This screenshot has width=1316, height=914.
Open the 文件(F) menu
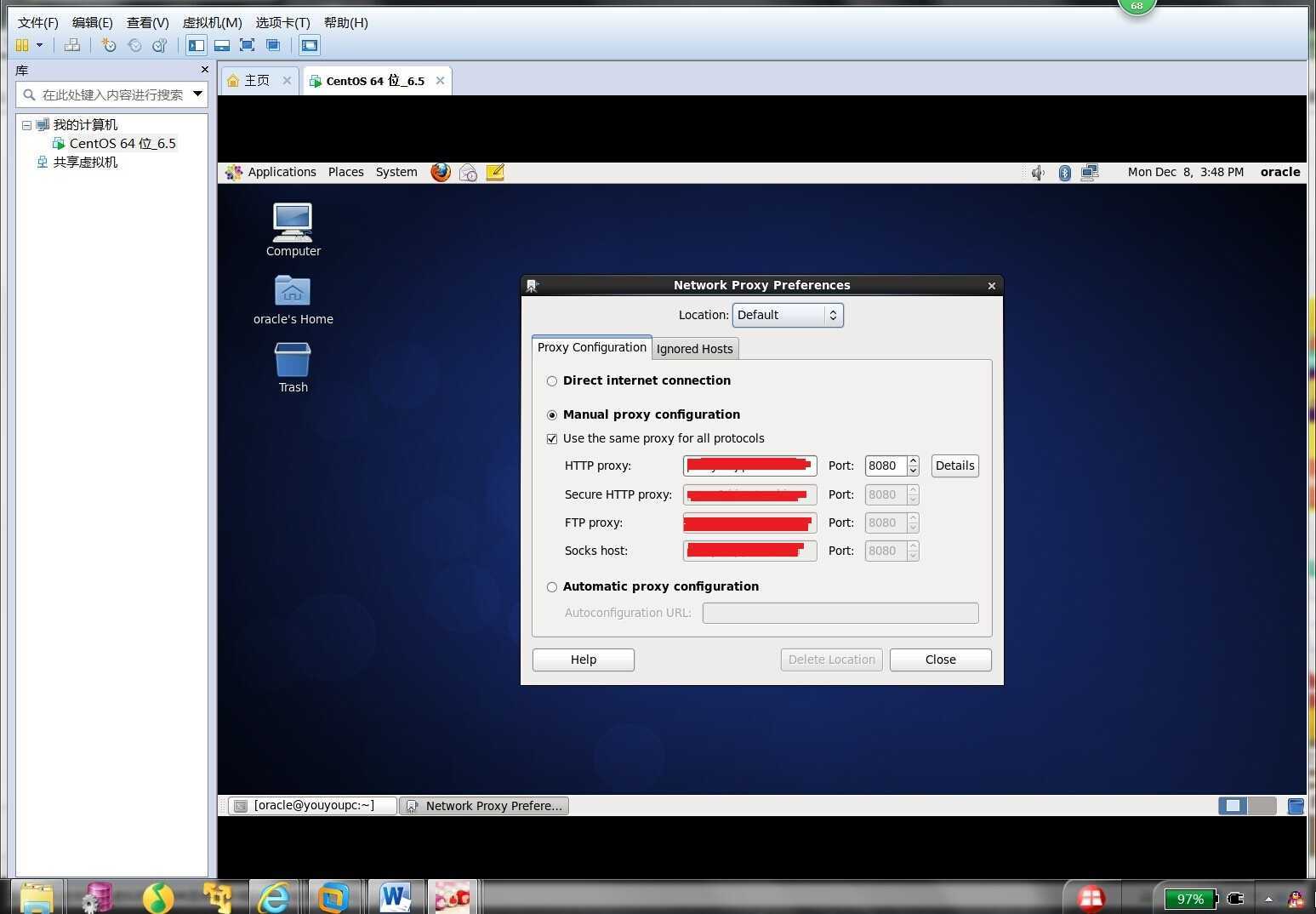click(x=38, y=22)
